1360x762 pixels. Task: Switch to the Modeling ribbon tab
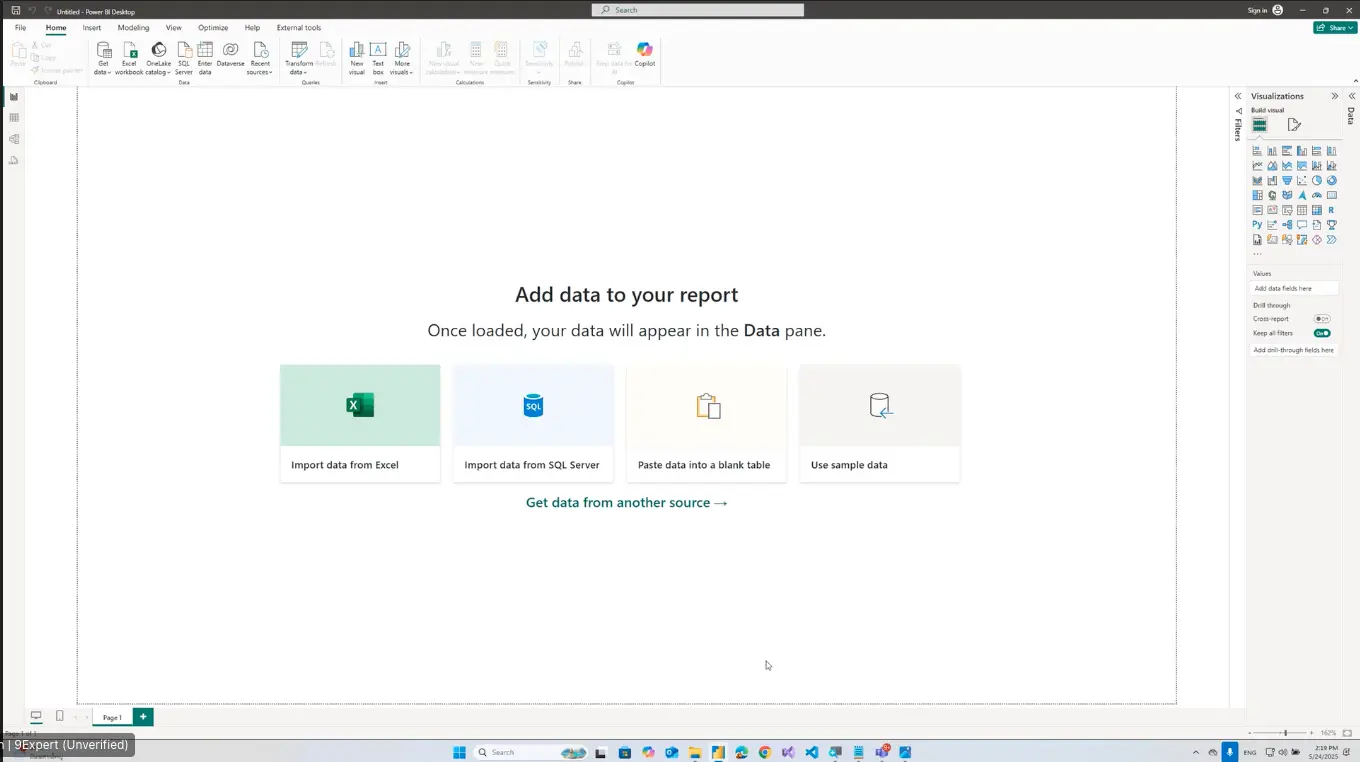tap(133, 28)
